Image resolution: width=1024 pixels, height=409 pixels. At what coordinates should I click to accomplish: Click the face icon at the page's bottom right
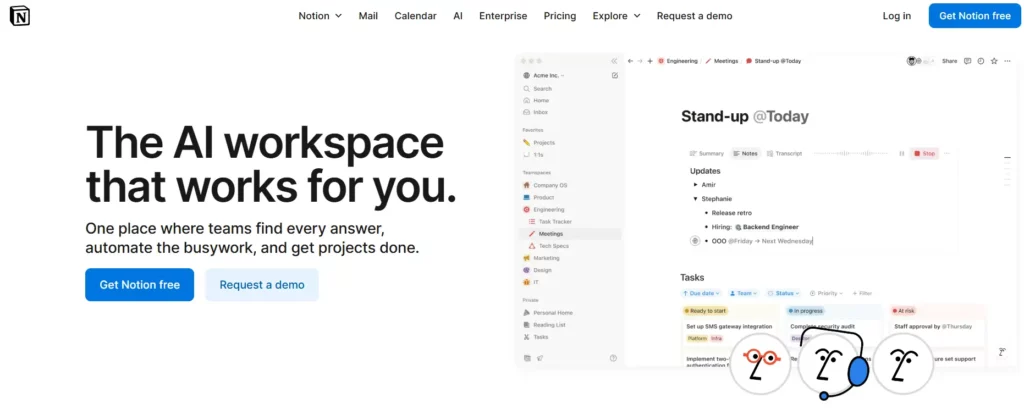tap(1002, 353)
